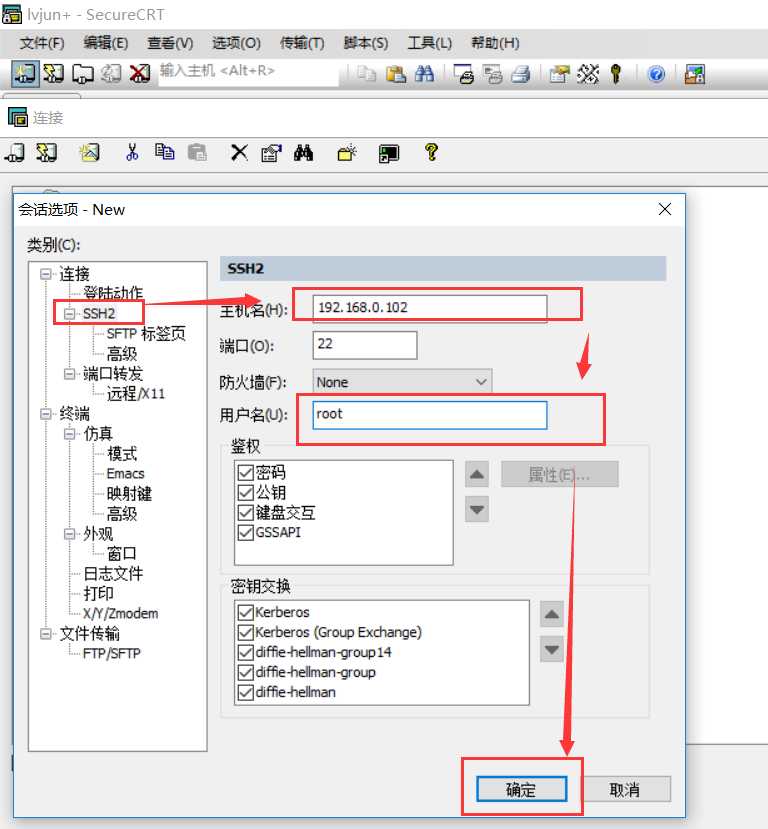The width and height of the screenshot is (768, 829).
Task: Click the Find binoculars icon in main toolbar
Action: coord(424,74)
